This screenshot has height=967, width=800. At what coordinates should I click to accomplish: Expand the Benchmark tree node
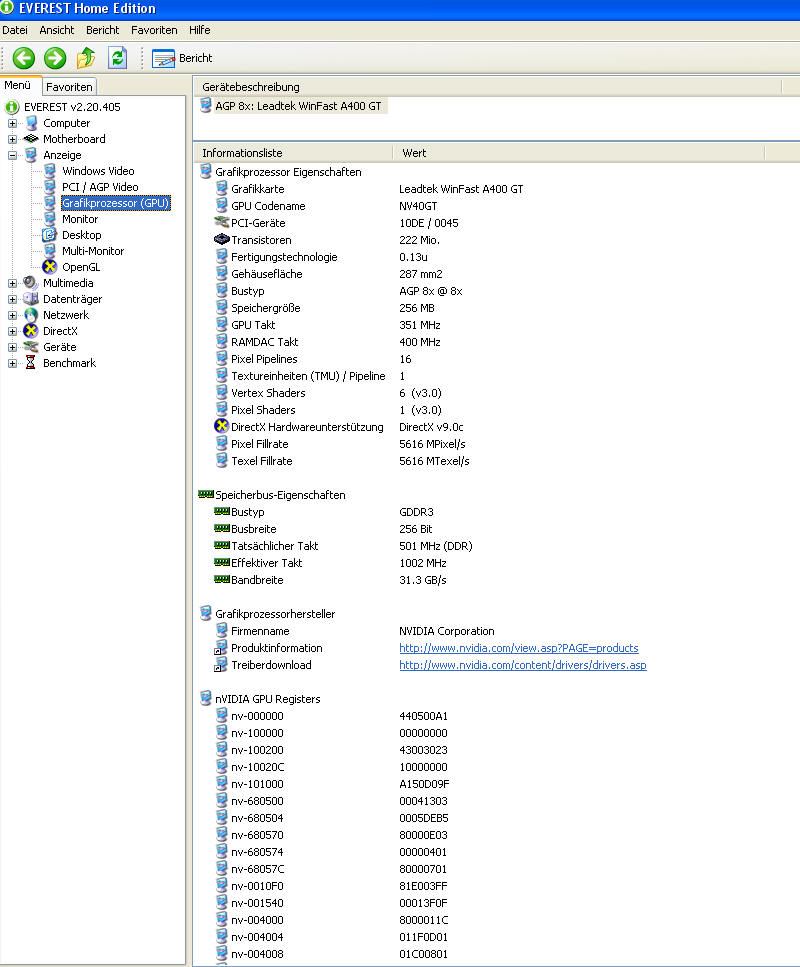tap(12, 363)
